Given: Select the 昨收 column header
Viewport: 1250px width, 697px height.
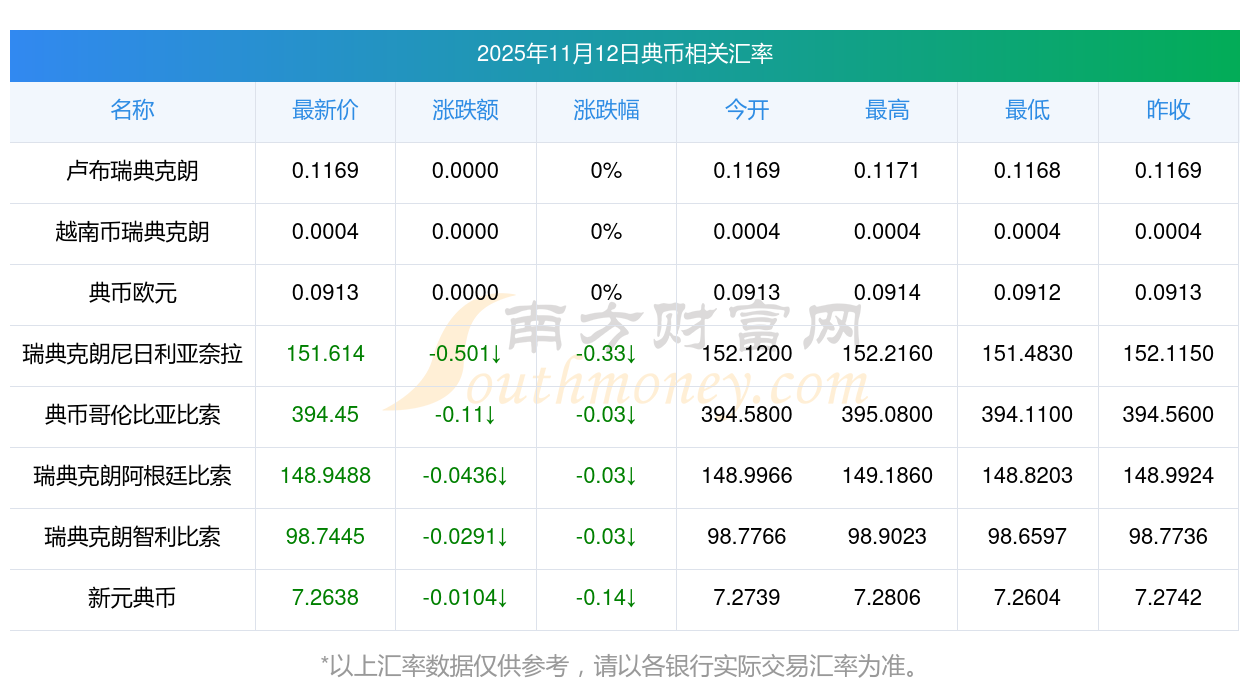Looking at the screenshot, I should point(1168,110).
